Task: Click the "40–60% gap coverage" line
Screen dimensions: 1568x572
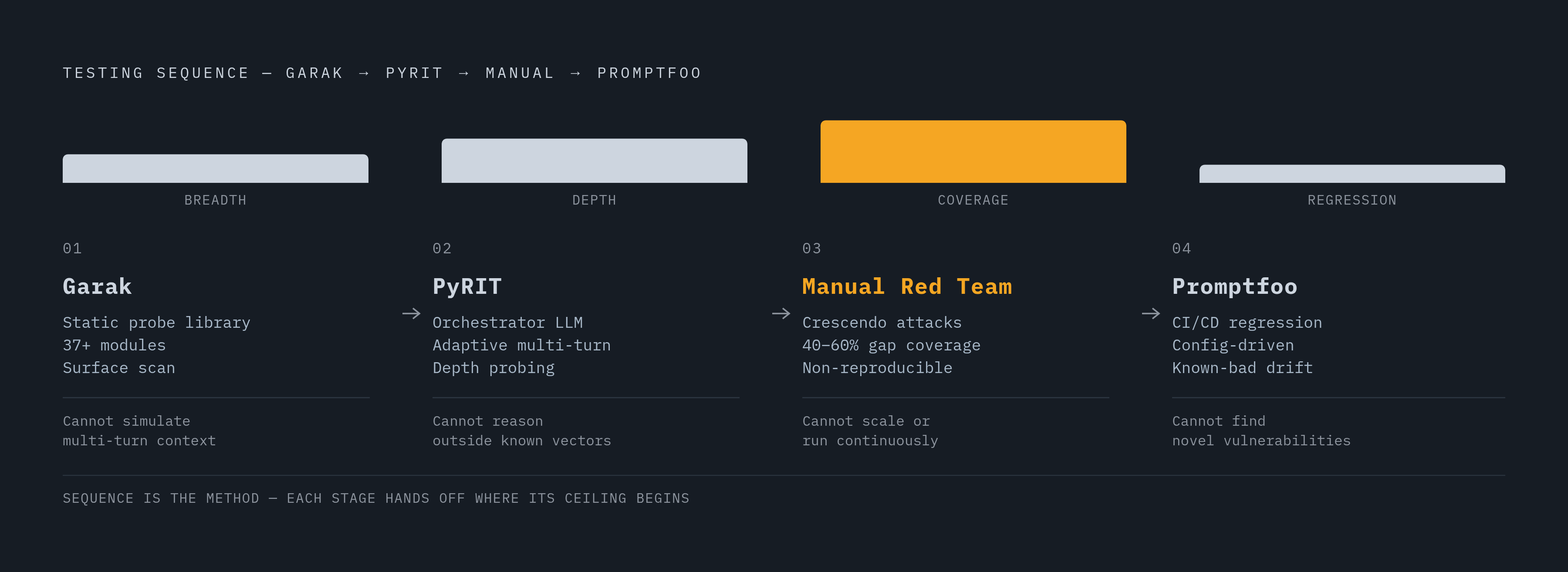Action: coord(892,345)
